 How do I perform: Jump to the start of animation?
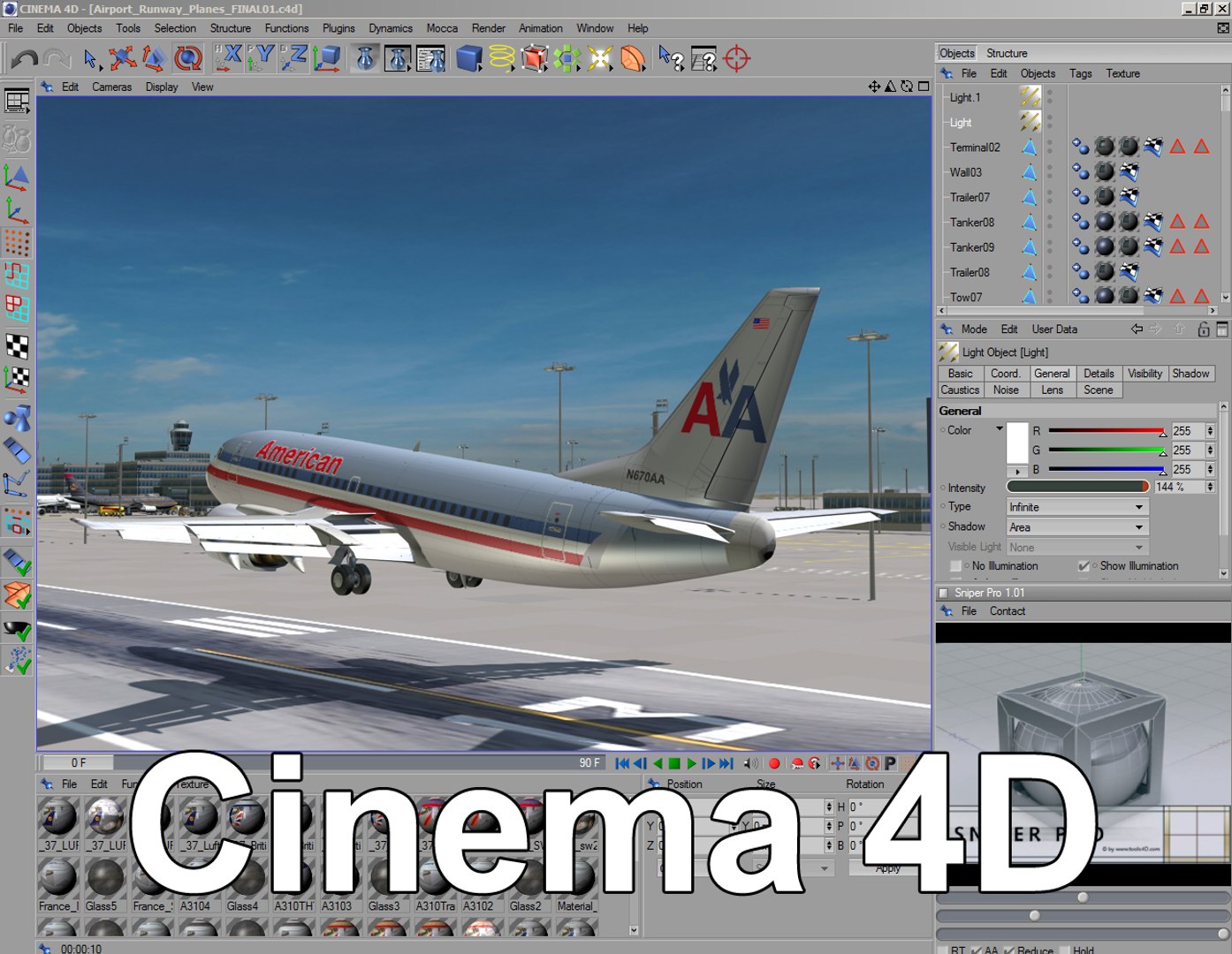(x=622, y=763)
